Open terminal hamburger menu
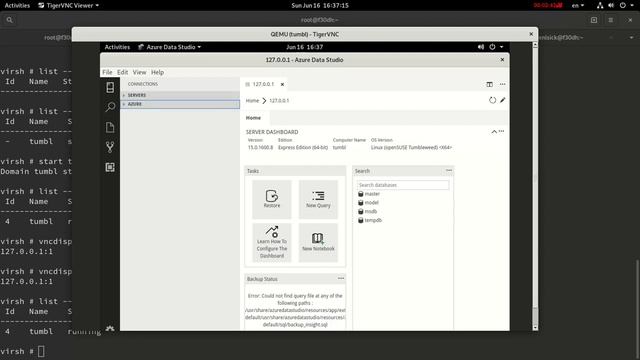 [611, 20]
